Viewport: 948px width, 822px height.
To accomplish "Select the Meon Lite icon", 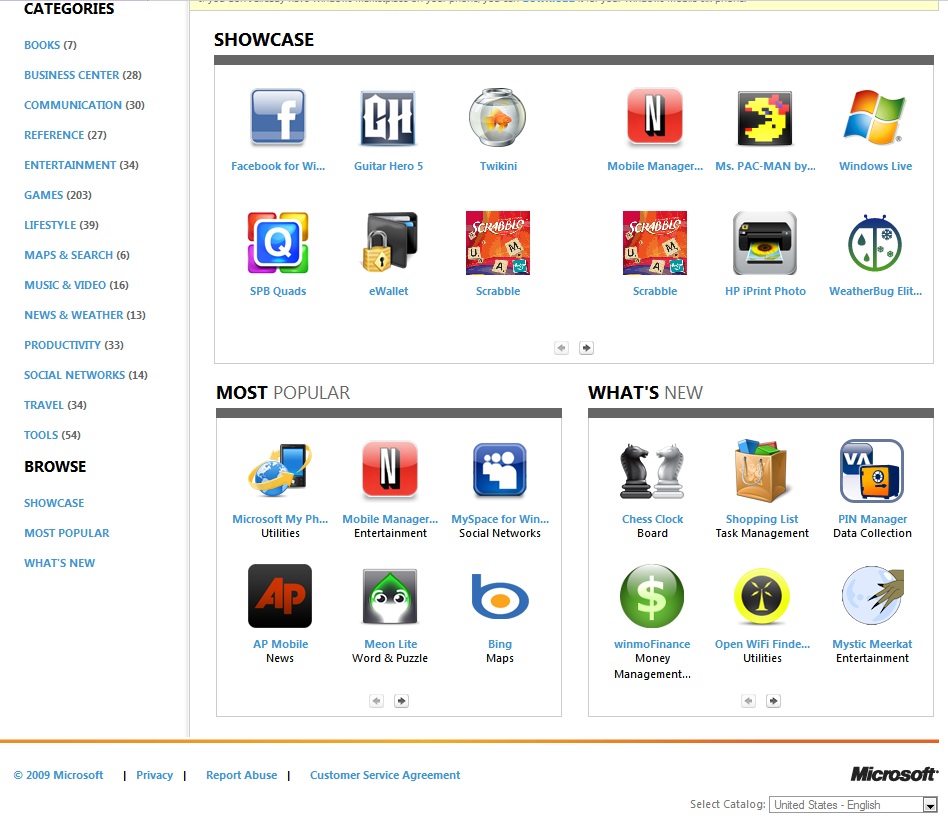I will coord(390,596).
